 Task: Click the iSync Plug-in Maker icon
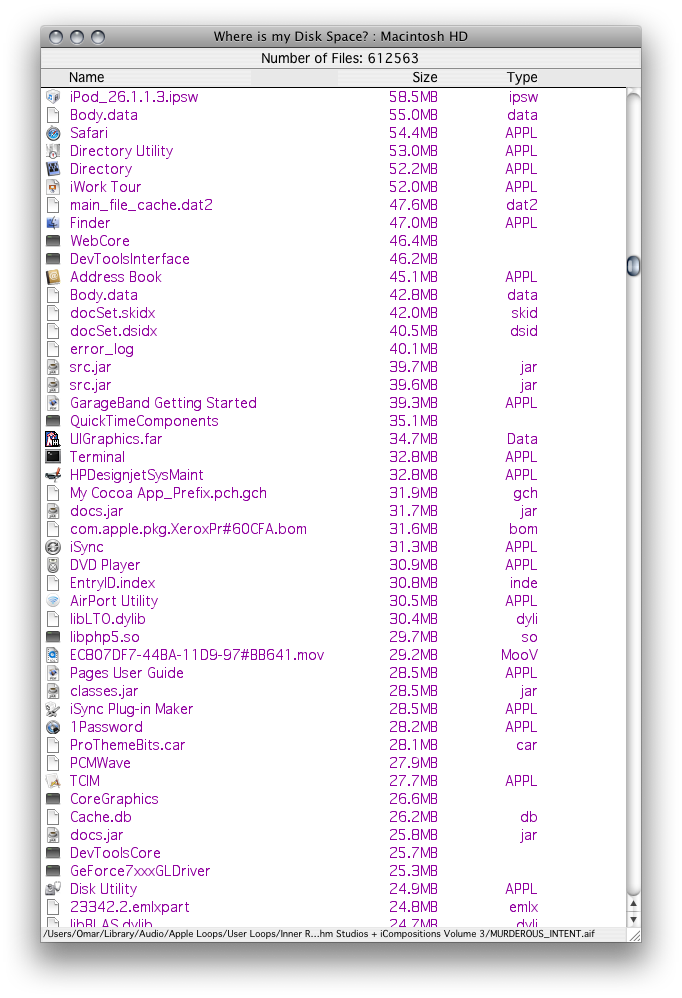53,709
